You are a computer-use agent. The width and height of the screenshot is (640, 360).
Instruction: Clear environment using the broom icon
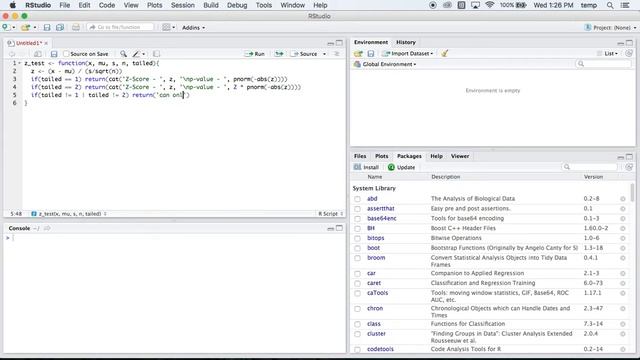tap(445, 53)
